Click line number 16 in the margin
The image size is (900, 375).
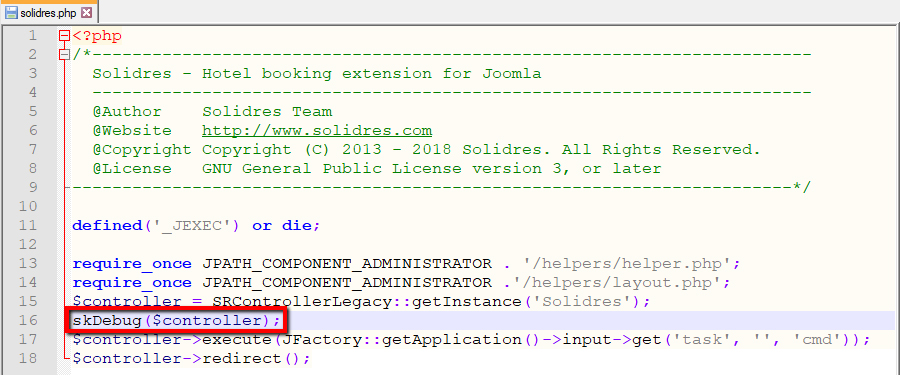click(x=28, y=320)
